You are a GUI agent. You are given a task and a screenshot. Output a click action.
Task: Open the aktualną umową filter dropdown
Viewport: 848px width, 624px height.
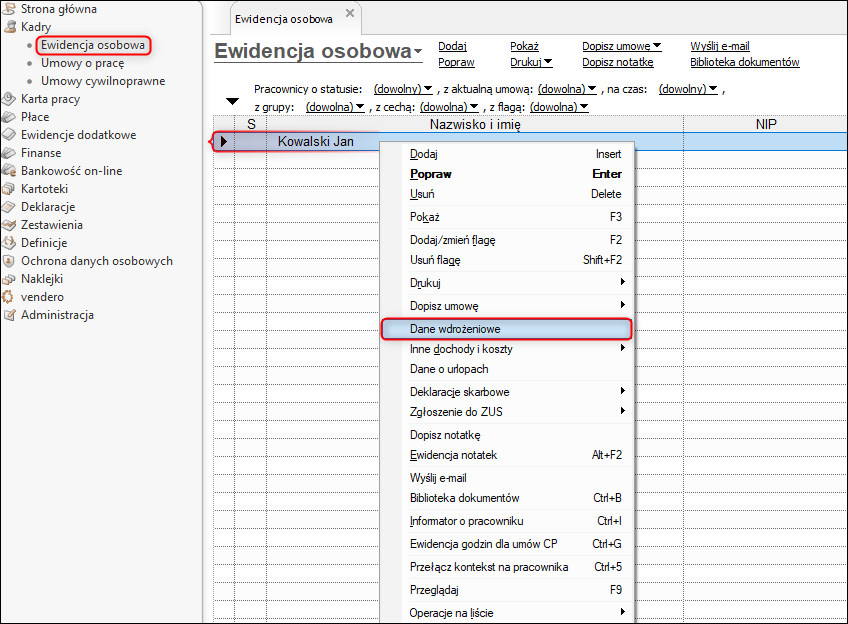(567, 89)
